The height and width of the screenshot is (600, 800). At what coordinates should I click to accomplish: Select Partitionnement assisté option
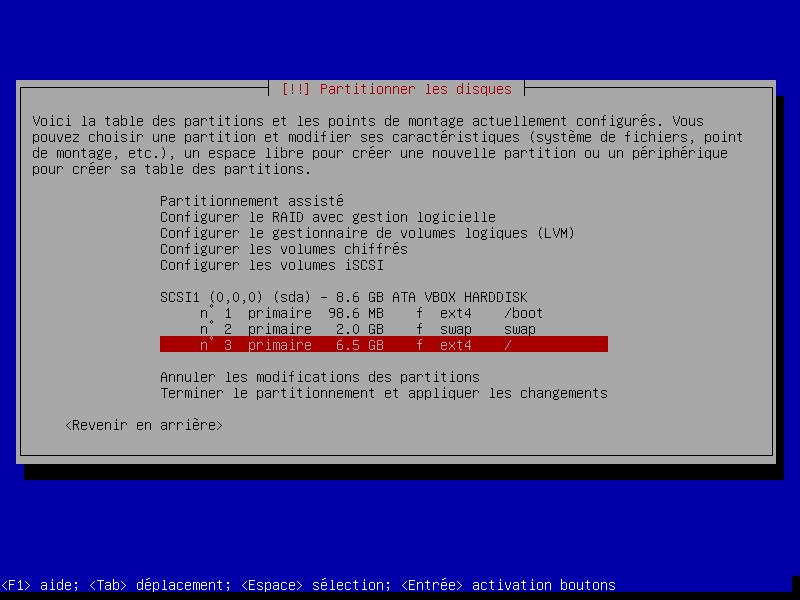click(x=251, y=201)
